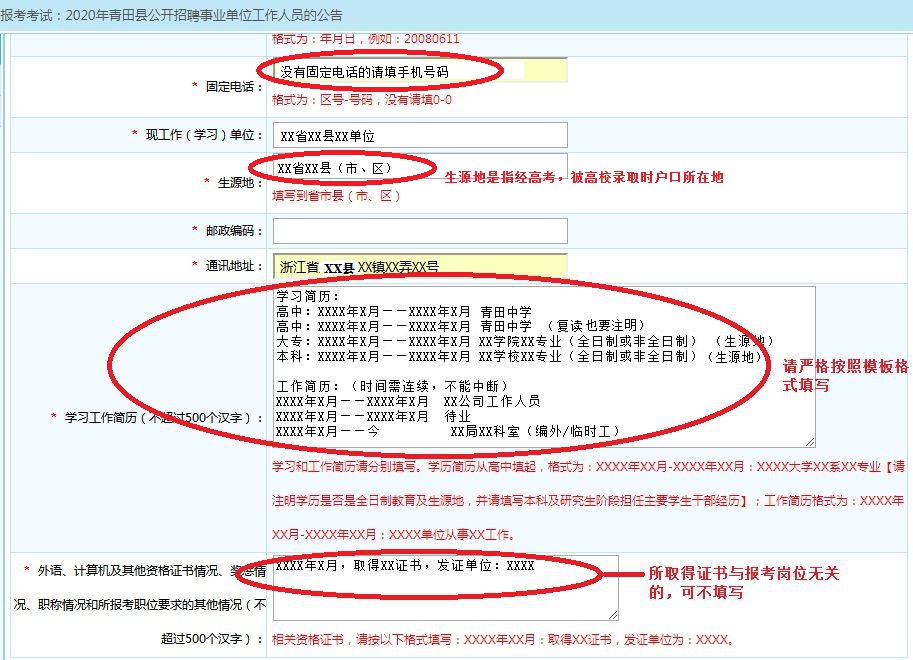
Task: Click the 通讯地址 address field
Action: click(420, 267)
